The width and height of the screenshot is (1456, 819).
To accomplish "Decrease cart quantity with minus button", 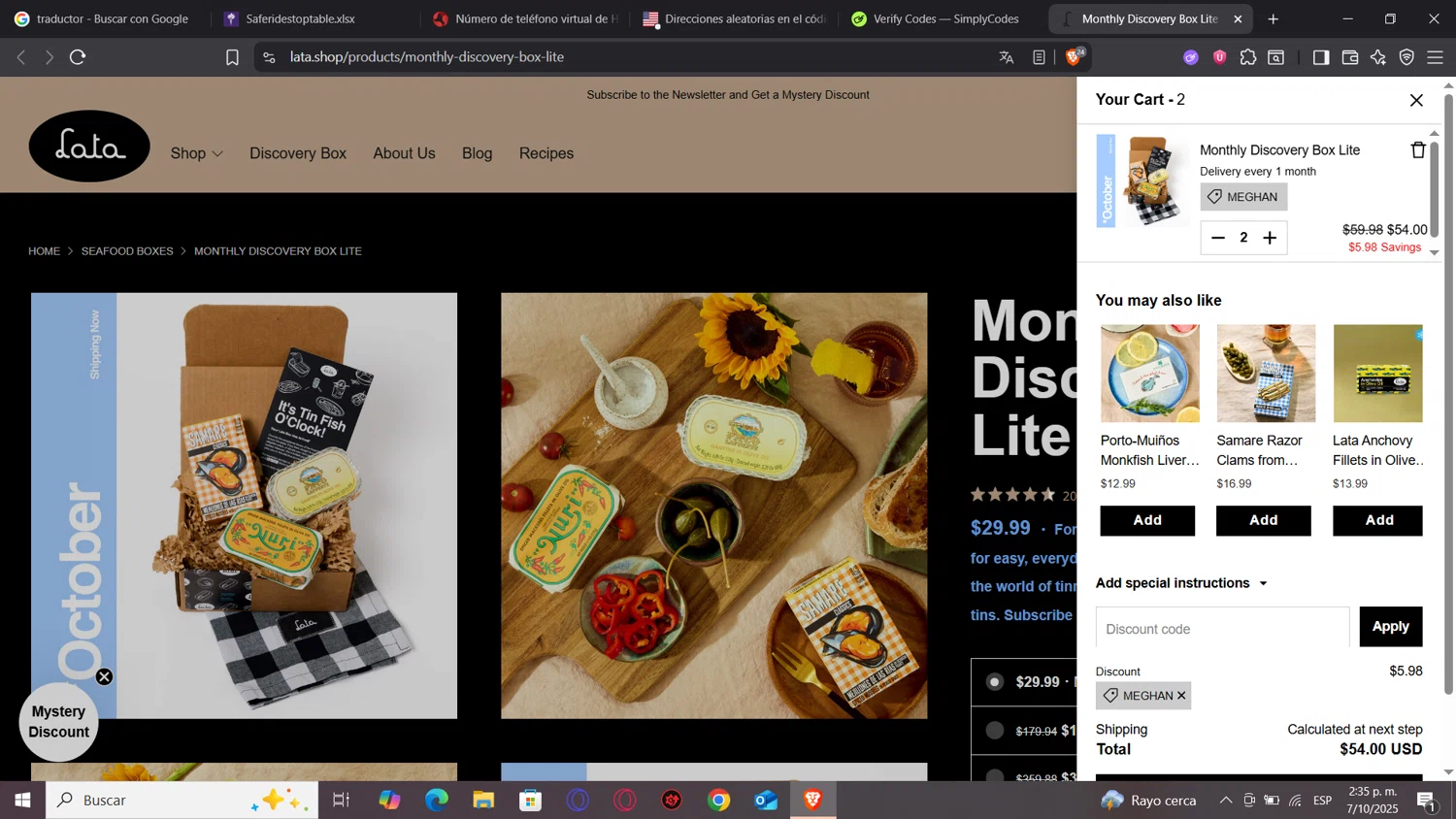I will [1218, 238].
